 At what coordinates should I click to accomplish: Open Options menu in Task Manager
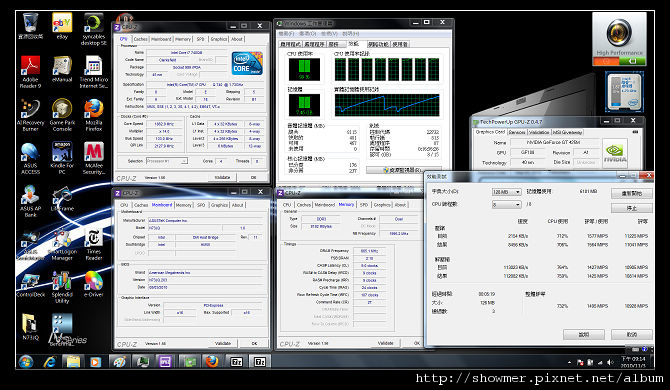308,33
